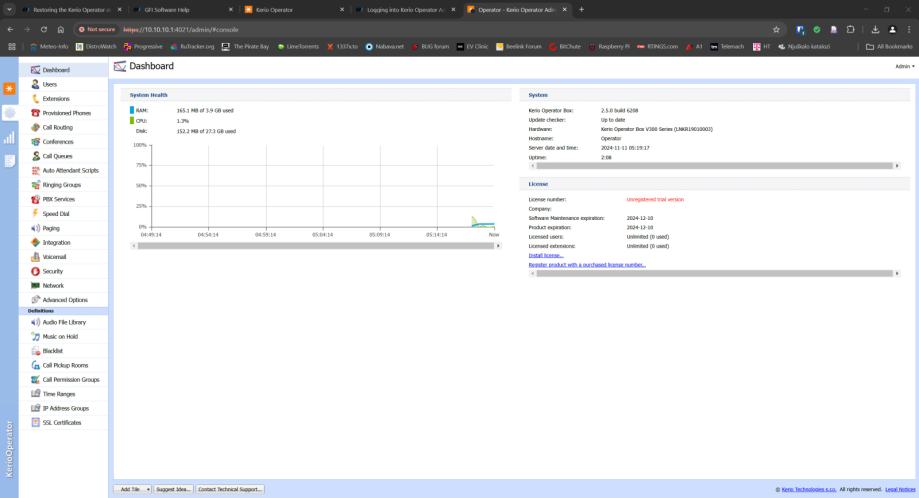The height and width of the screenshot is (498, 919).
Task: Click the blue RAM legend swatch
Action: coord(132,110)
